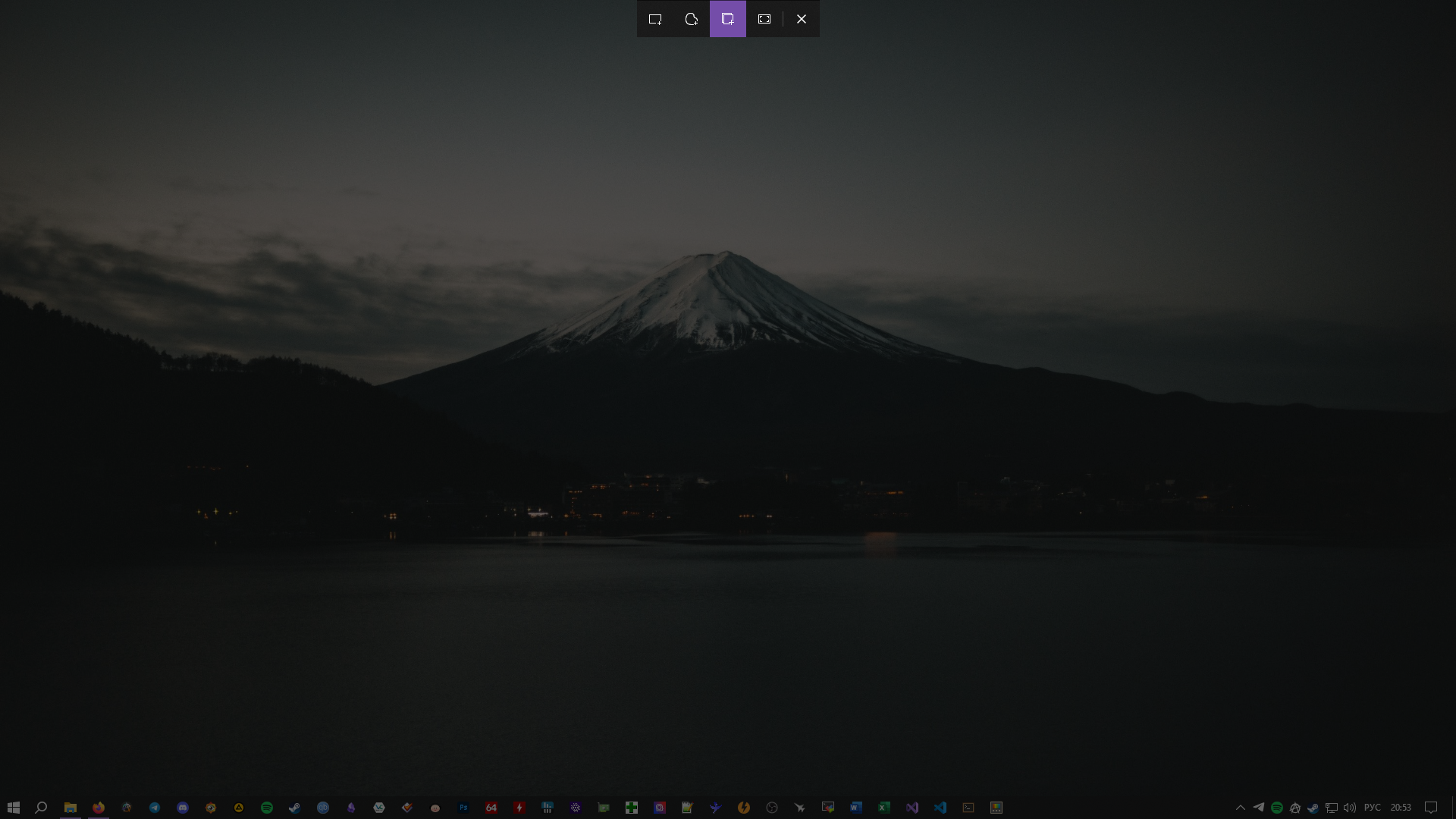This screenshot has height=819, width=1456.
Task: Open the 20:53 clock calendar flyout
Action: pyautogui.click(x=1401, y=808)
